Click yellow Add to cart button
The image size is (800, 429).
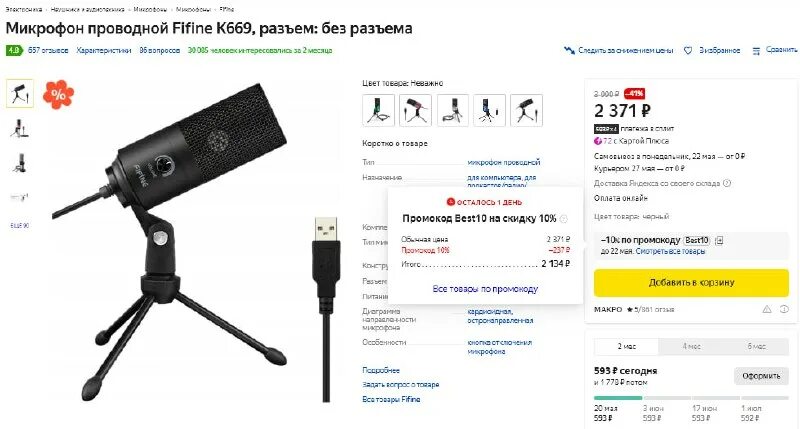click(x=691, y=283)
